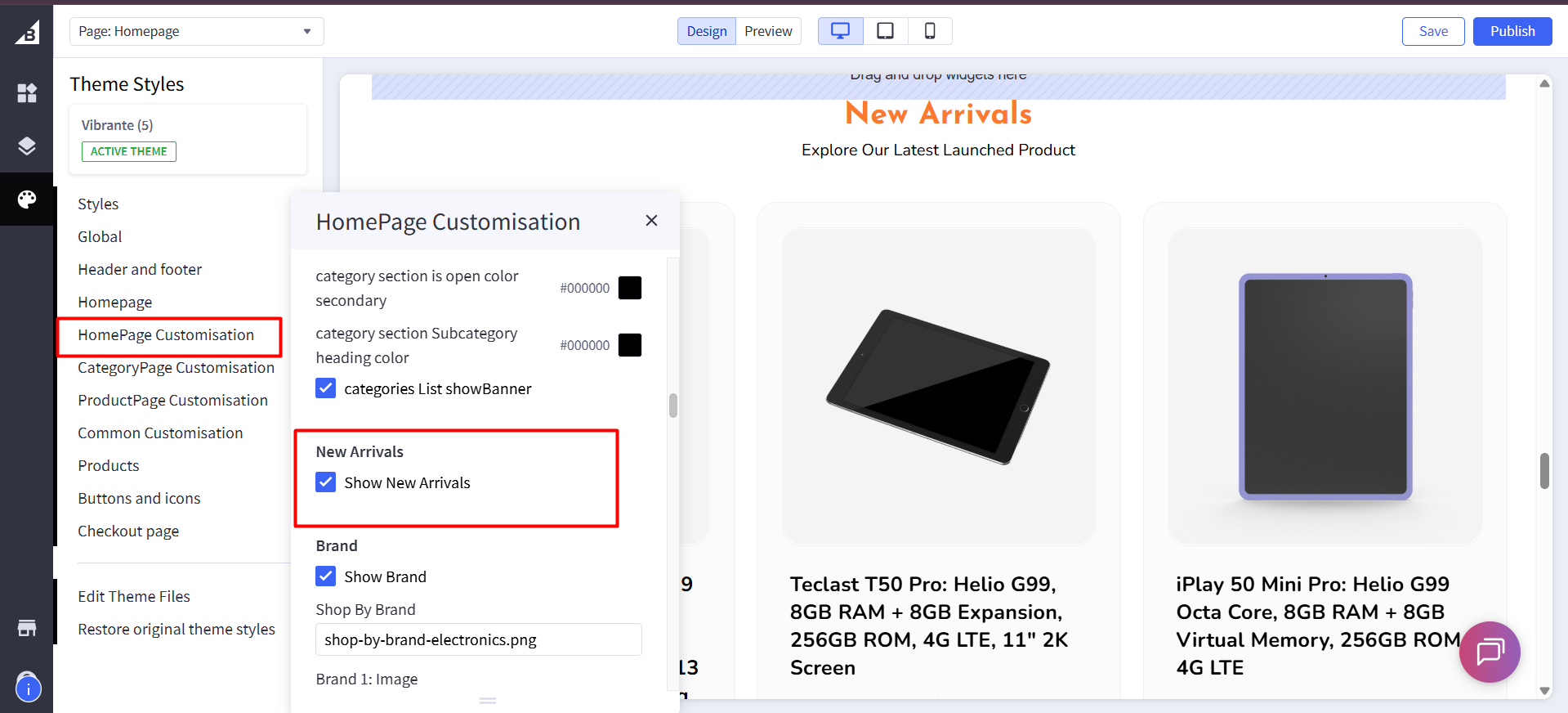Click Teclast T50 Pro product title
The image size is (1568, 713).
coord(929,626)
